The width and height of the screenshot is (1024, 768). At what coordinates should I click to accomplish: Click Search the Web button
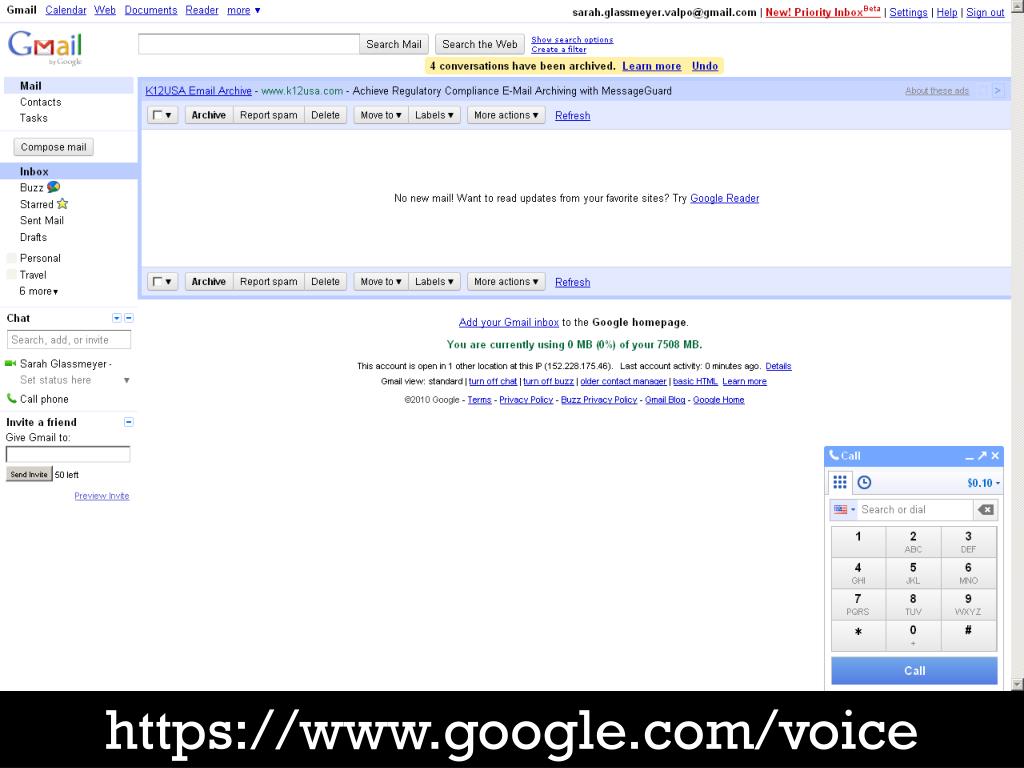480,44
